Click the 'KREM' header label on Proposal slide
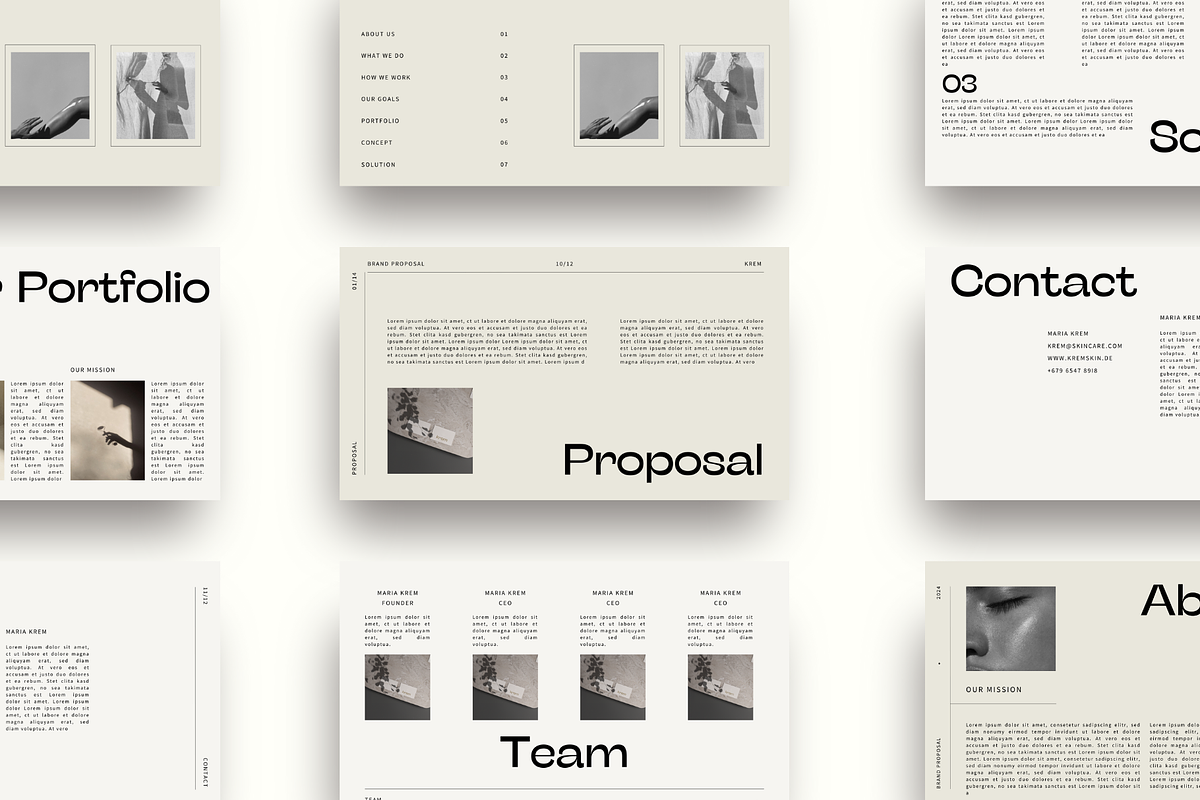 (753, 264)
